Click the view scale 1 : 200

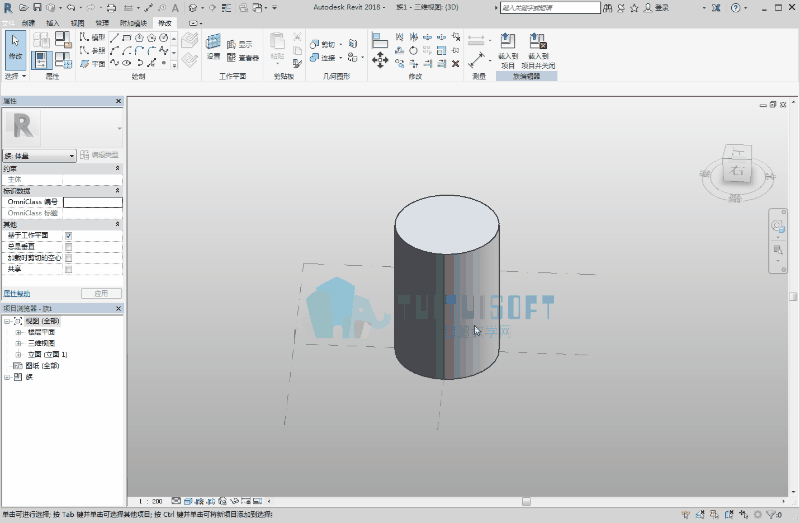[151, 502]
